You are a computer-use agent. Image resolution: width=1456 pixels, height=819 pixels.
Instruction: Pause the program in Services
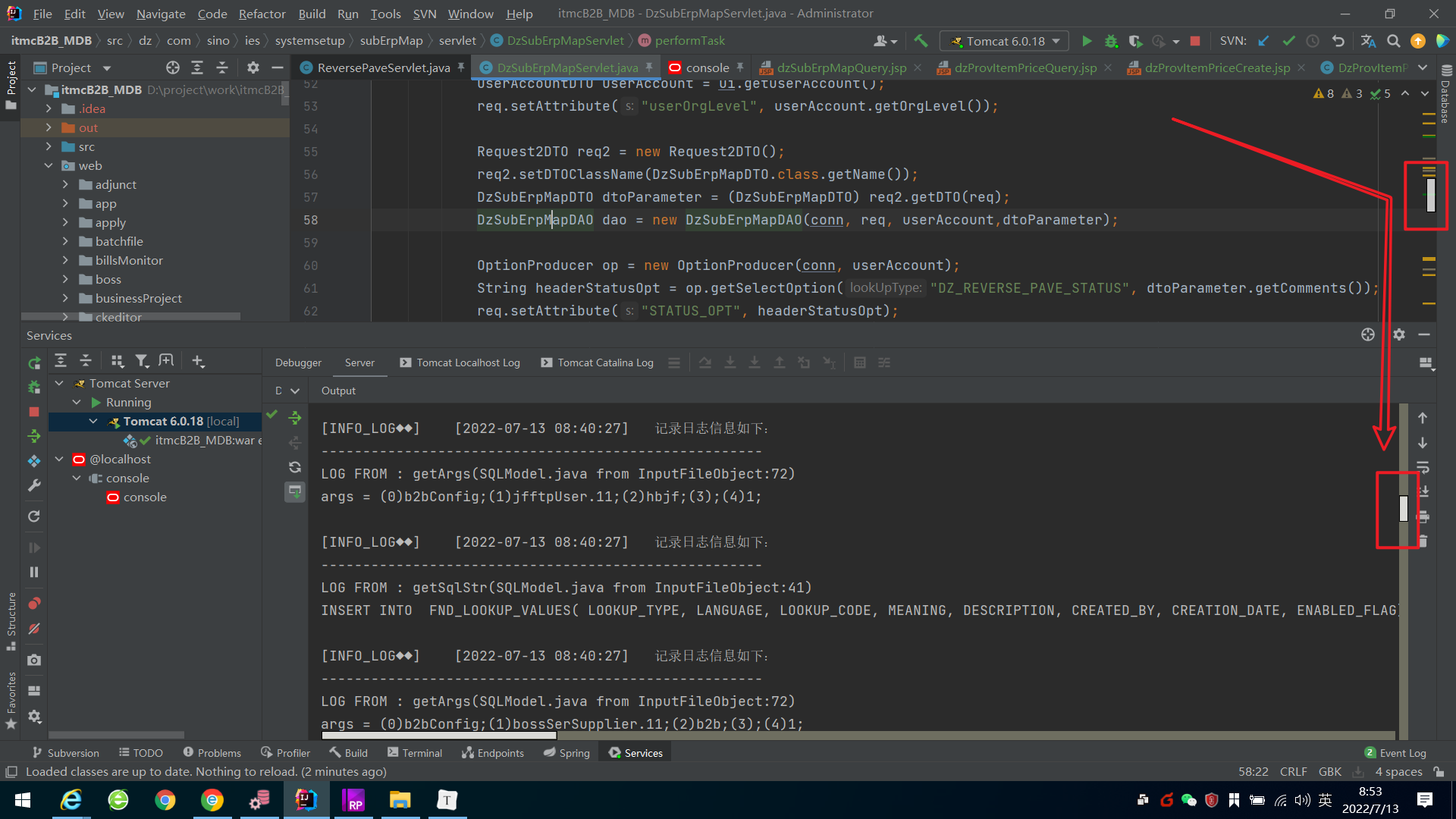34,573
